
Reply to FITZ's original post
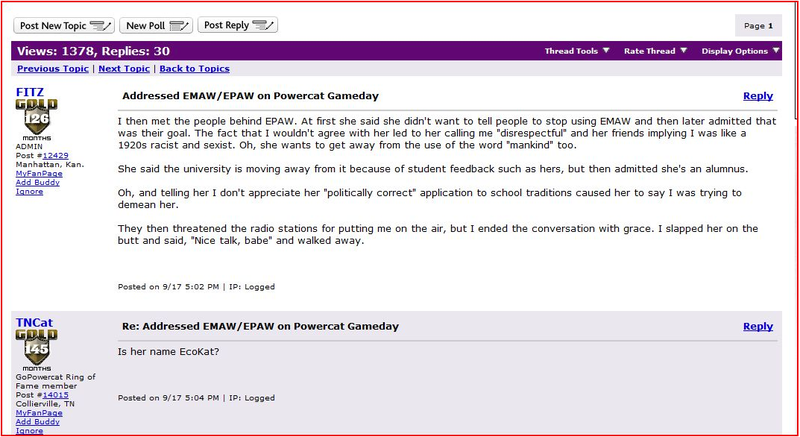(758, 96)
